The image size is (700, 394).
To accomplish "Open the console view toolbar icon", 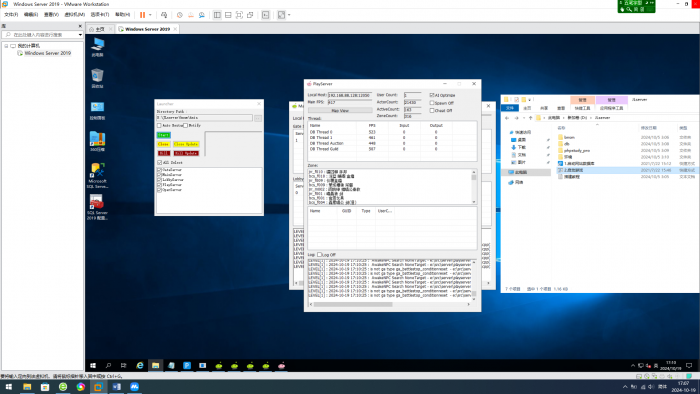I will 266,15.
